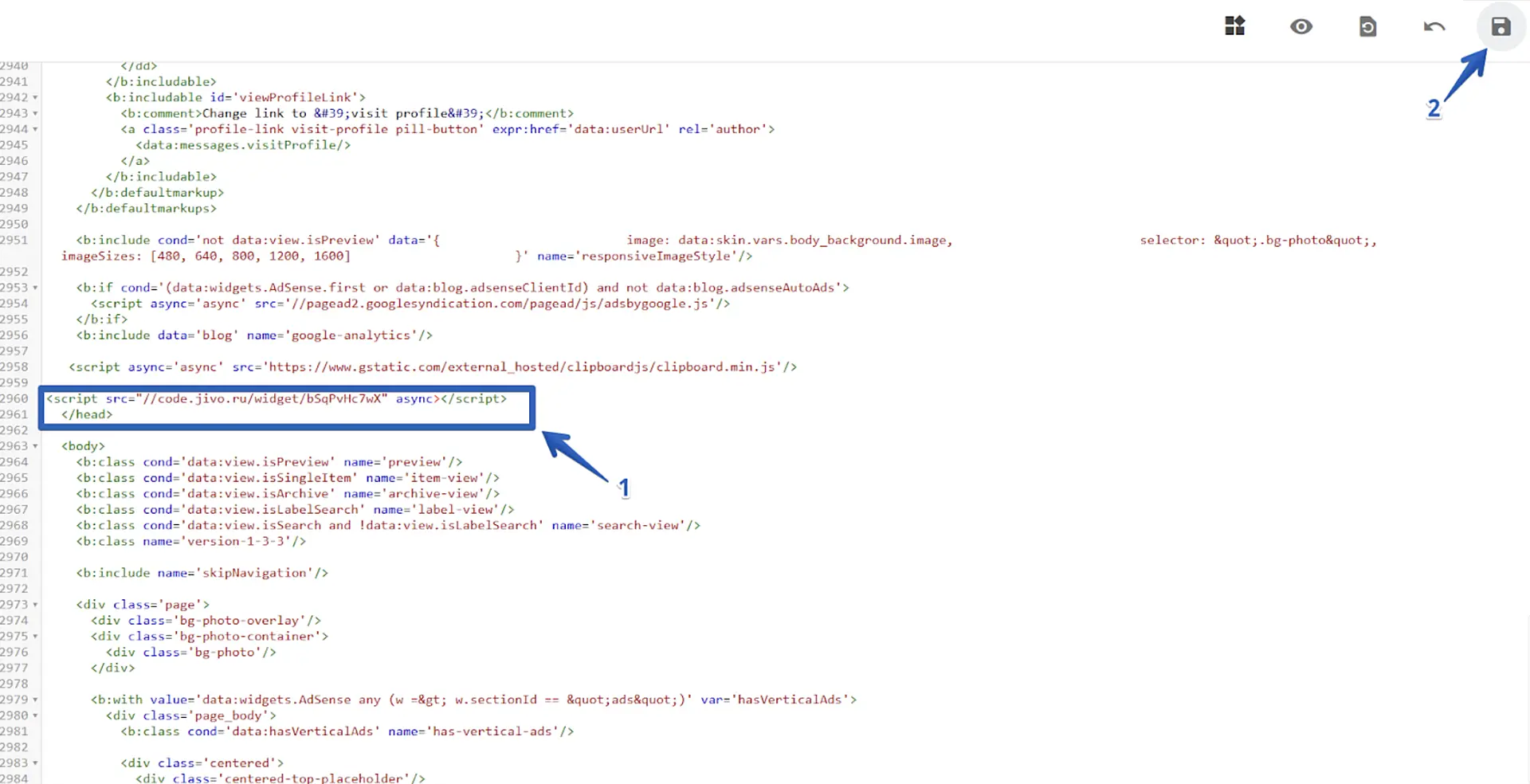Image resolution: width=1530 pixels, height=784 pixels.
Task: Fold the body tag at line 2963
Action: [x=35, y=447]
